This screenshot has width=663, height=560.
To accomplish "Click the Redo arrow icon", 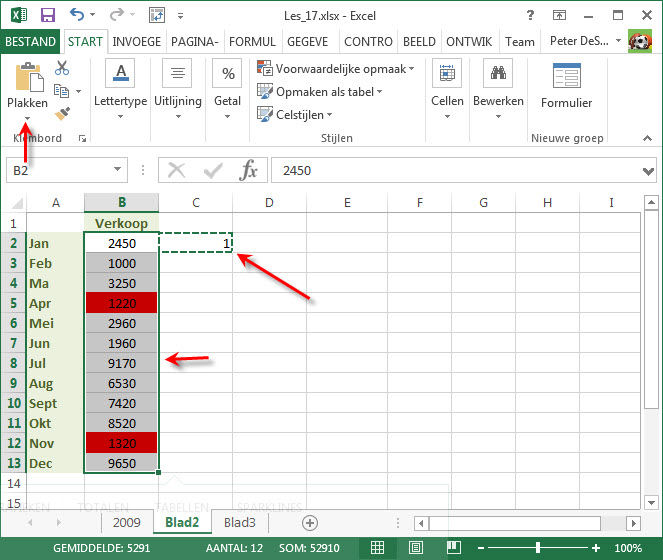I will coord(116,15).
